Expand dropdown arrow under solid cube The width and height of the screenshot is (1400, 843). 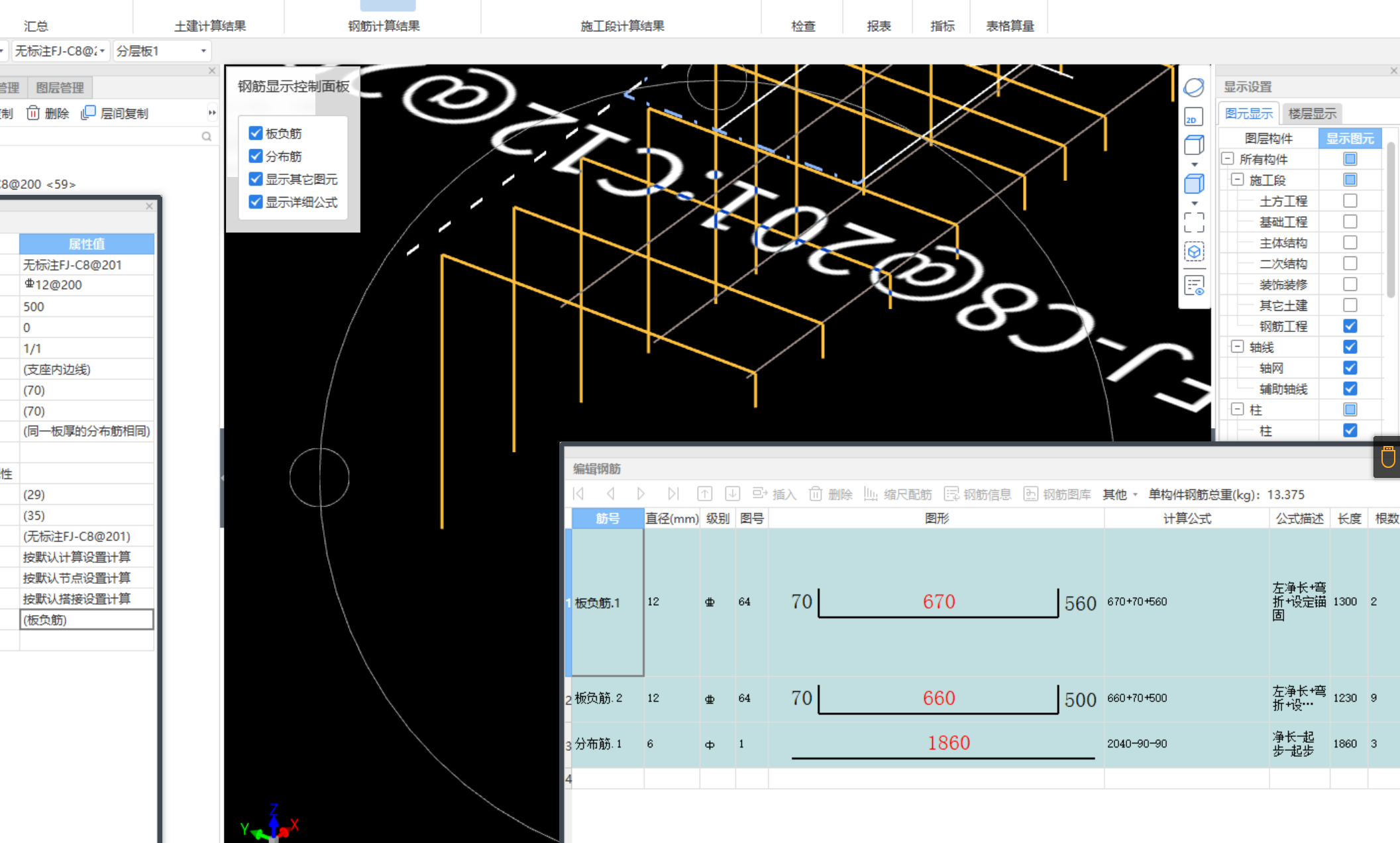pyautogui.click(x=1195, y=203)
